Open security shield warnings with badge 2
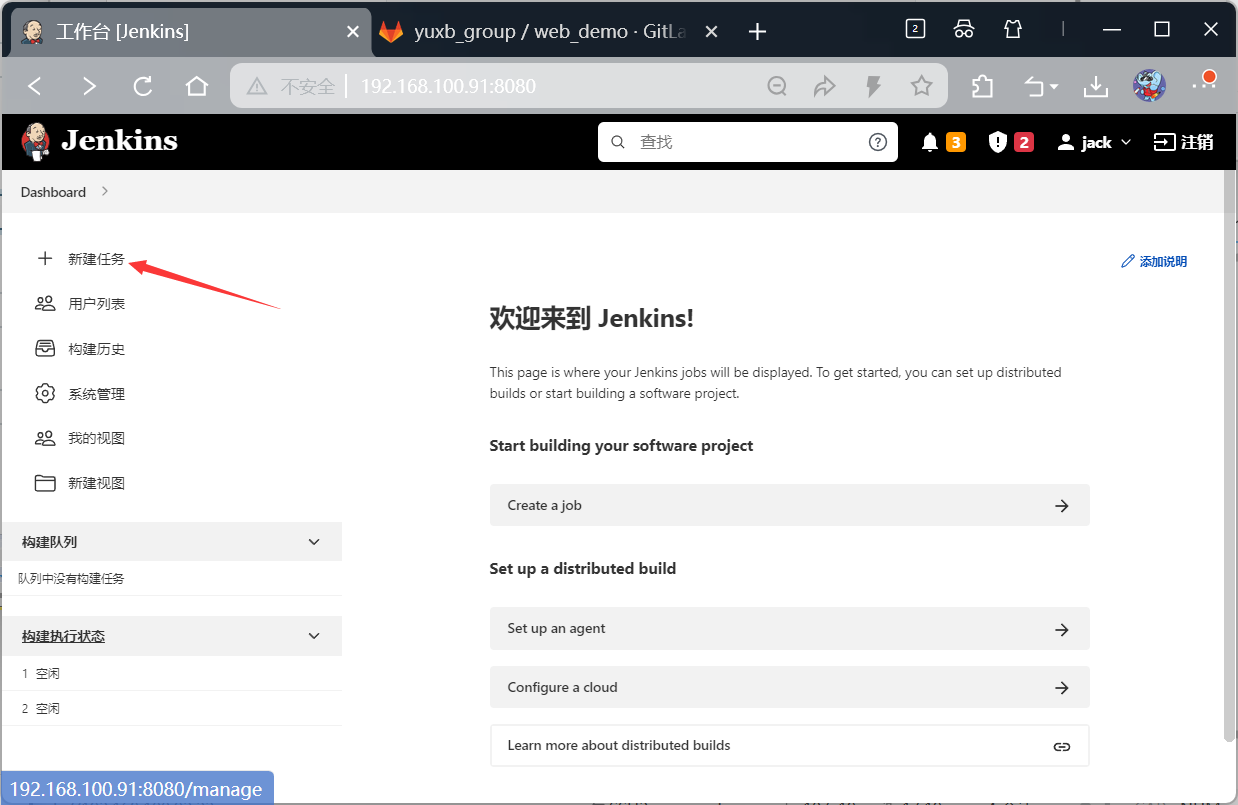Screen dimensions: 1238x805 click(x=1010, y=142)
